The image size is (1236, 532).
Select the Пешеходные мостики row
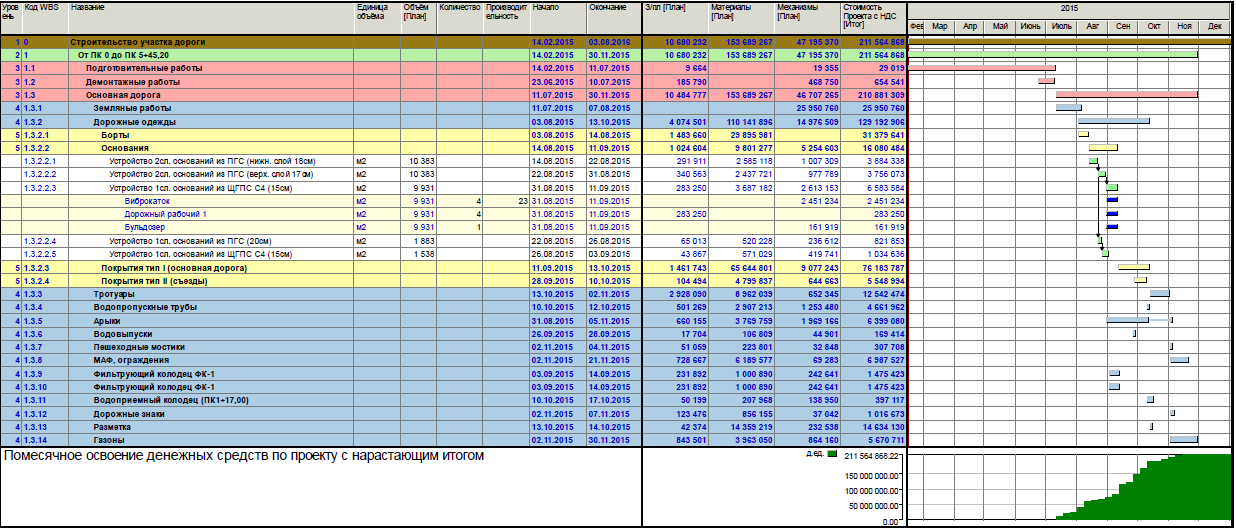click(454, 346)
